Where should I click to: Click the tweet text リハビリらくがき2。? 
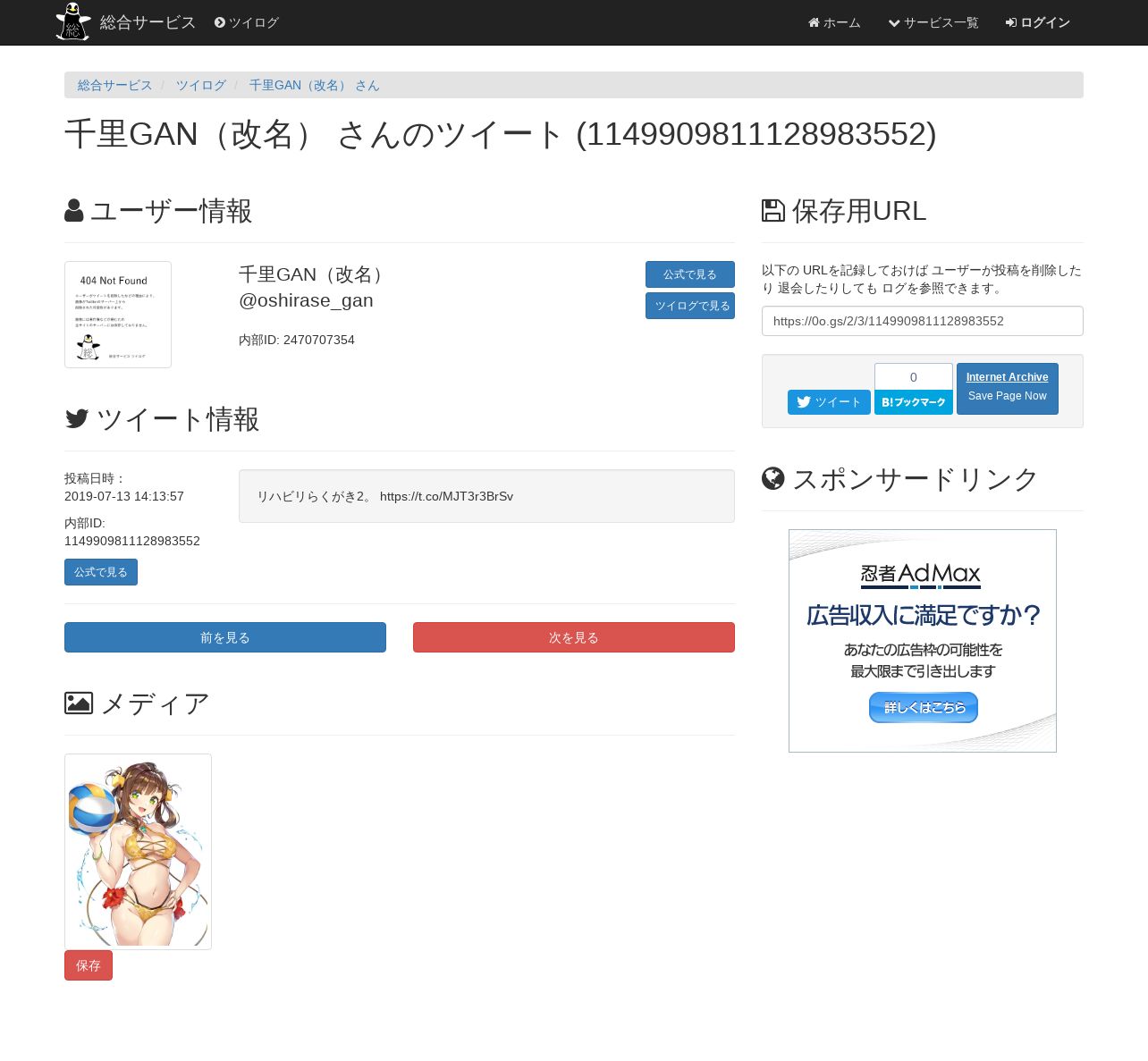[315, 496]
